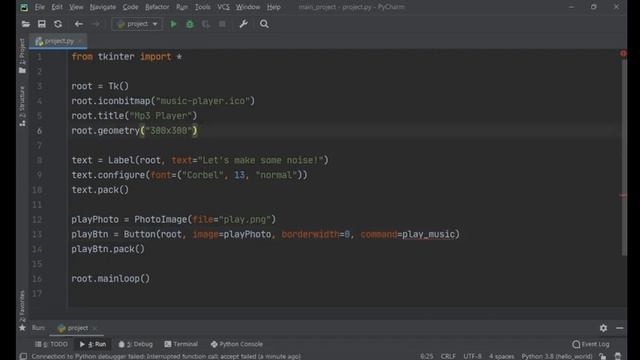Click the root.mainloop() code on line 16
This screenshot has height=360, width=640.
point(111,279)
